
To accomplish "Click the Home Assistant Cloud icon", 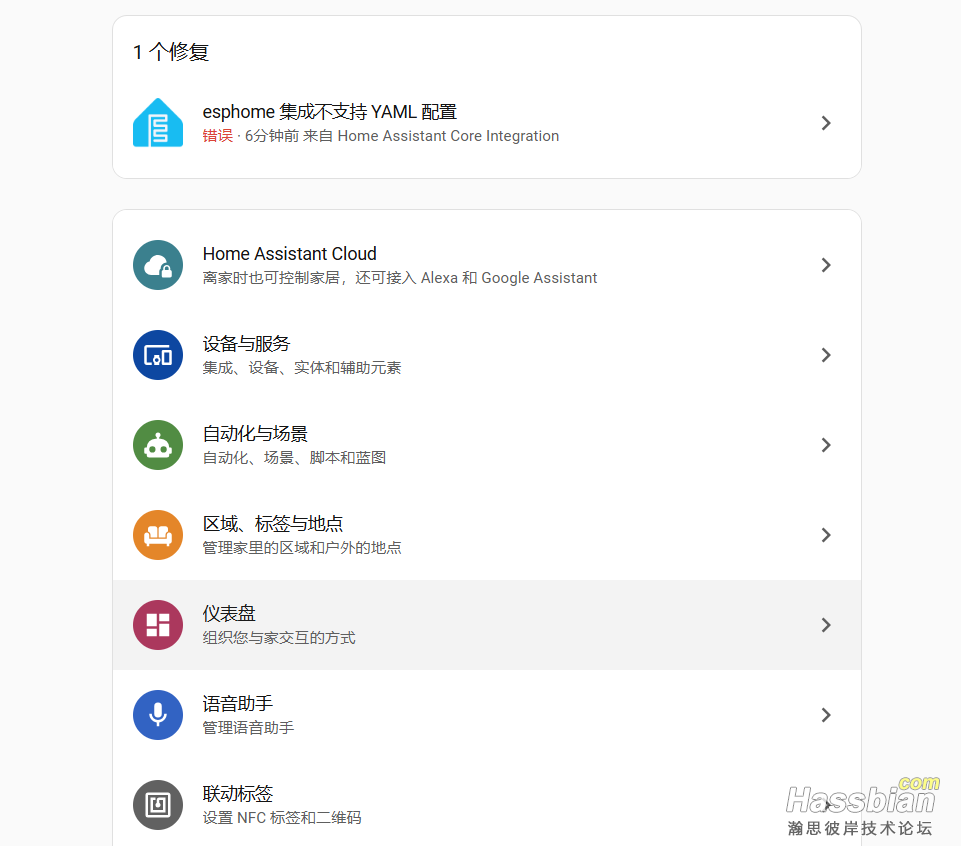I will point(158,265).
